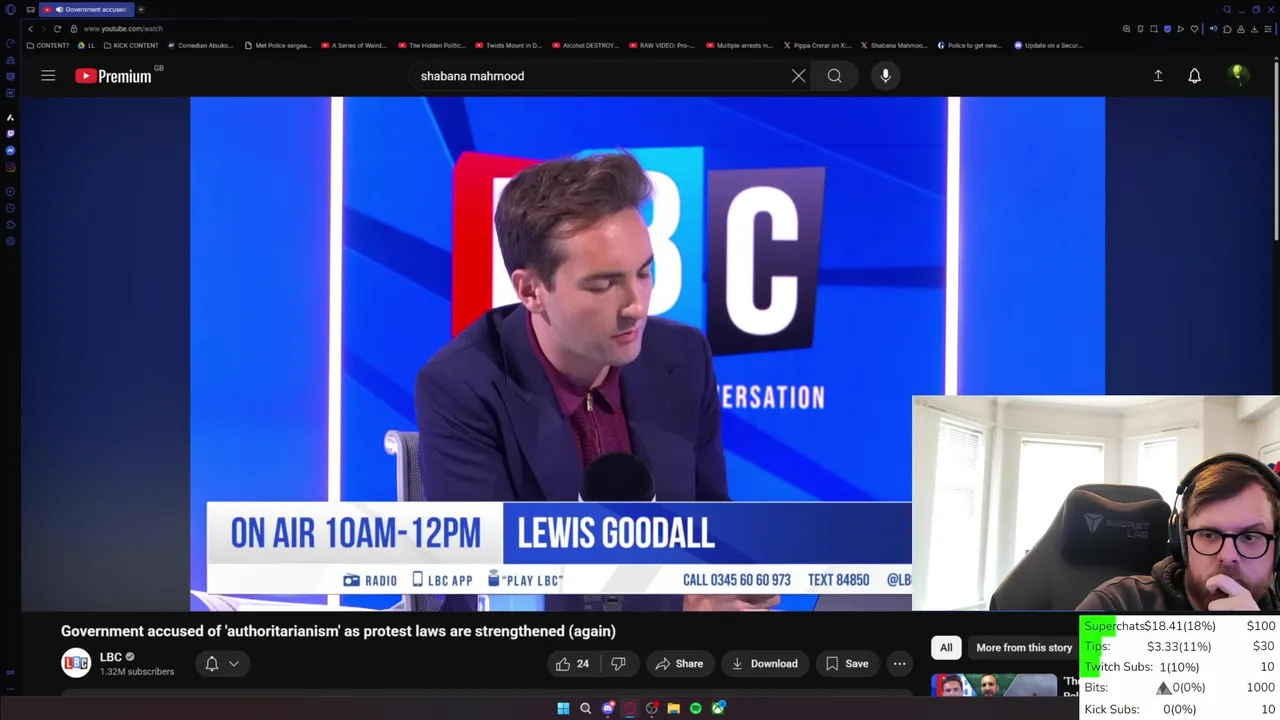
Task: Open 'Alcohol DESTROY...' bookmark
Action: 586,45
